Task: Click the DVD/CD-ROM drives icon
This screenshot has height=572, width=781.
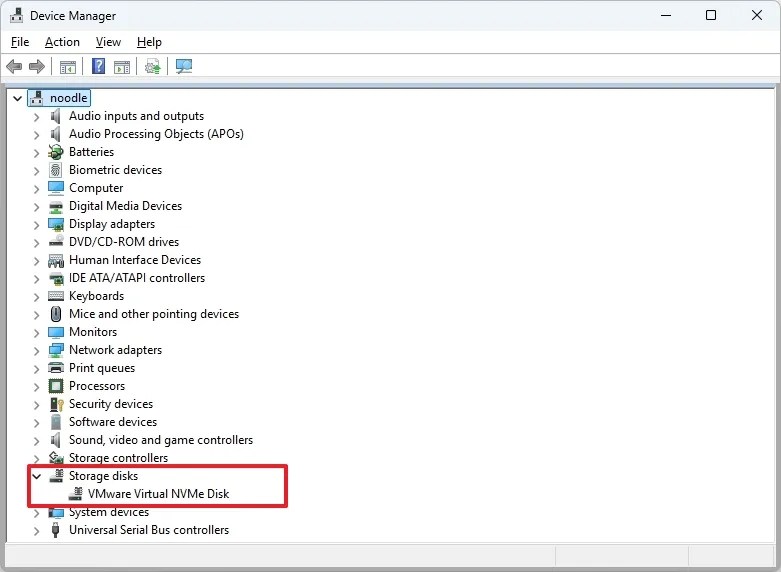Action: pyautogui.click(x=56, y=242)
